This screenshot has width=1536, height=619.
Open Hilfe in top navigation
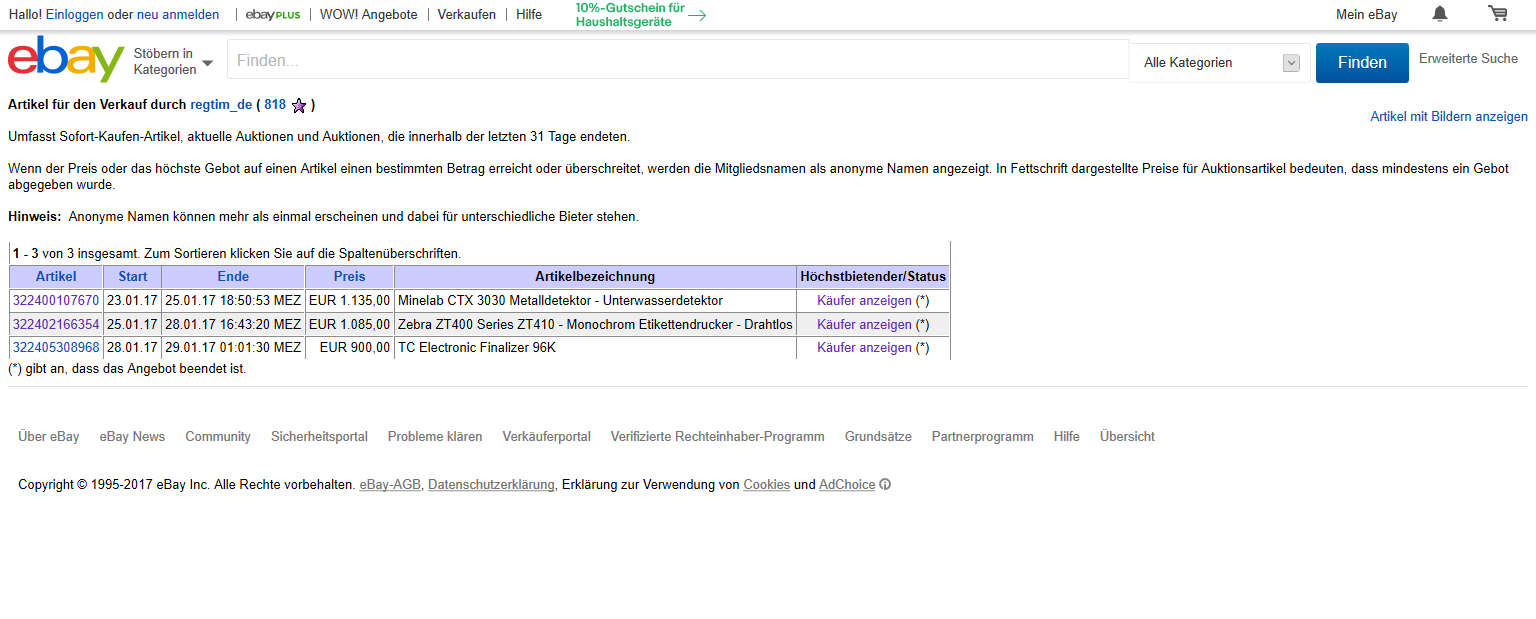[529, 15]
